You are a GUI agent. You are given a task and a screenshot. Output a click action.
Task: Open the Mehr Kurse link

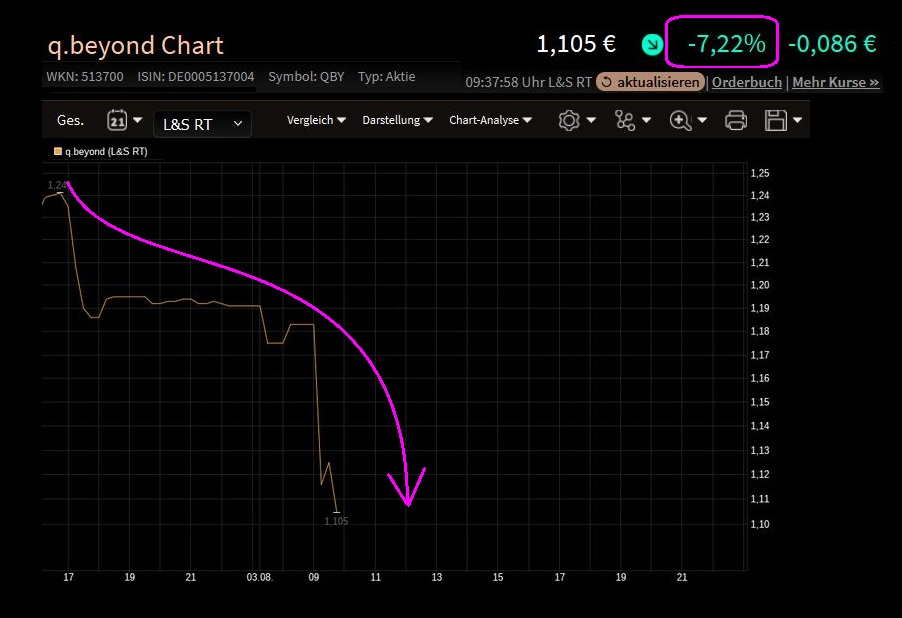click(836, 82)
